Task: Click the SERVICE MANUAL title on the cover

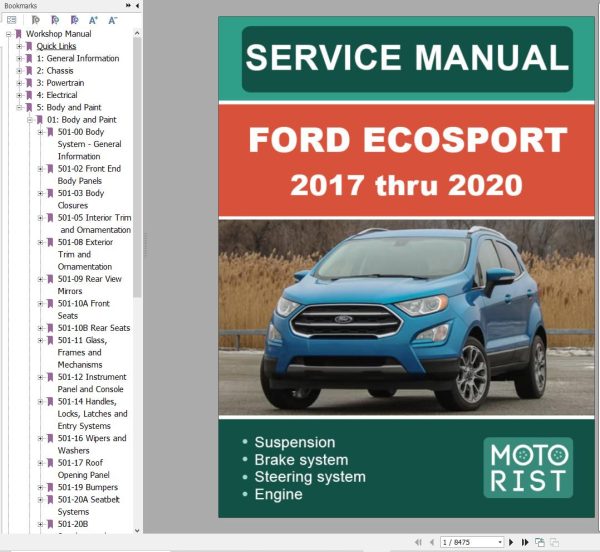Action: tap(407, 58)
